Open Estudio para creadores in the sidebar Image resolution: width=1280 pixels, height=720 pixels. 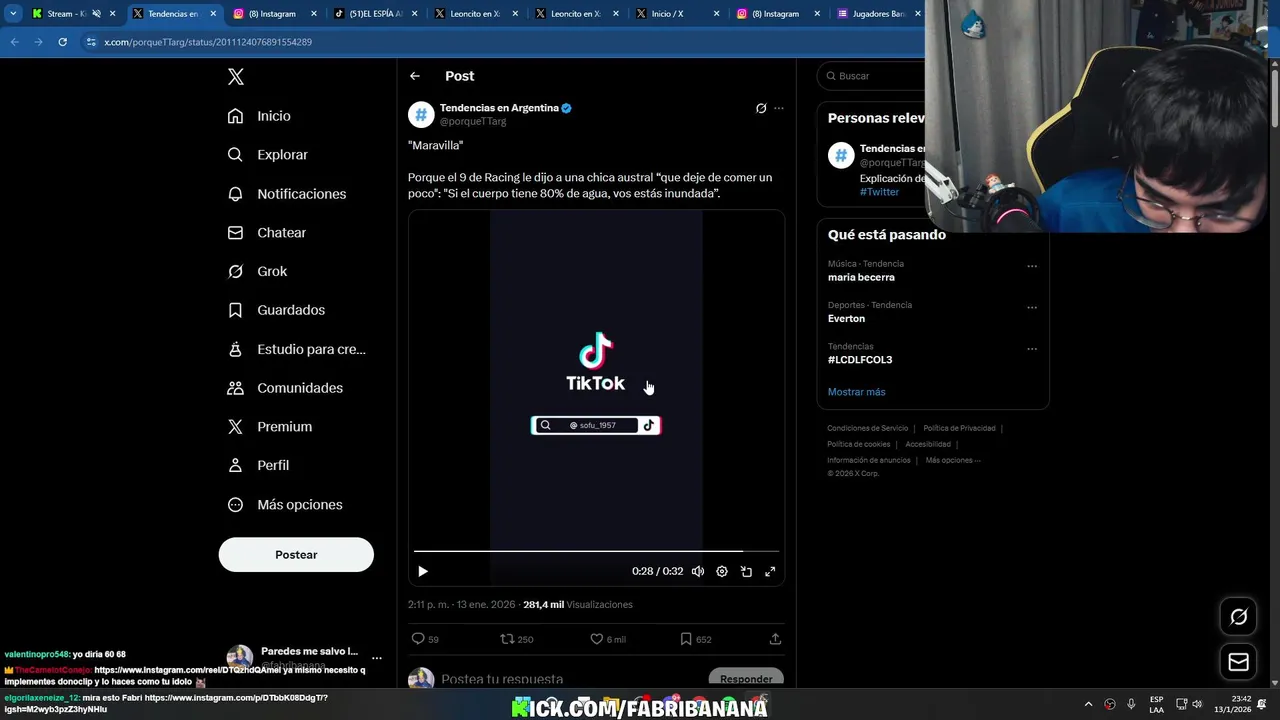[x=296, y=349]
